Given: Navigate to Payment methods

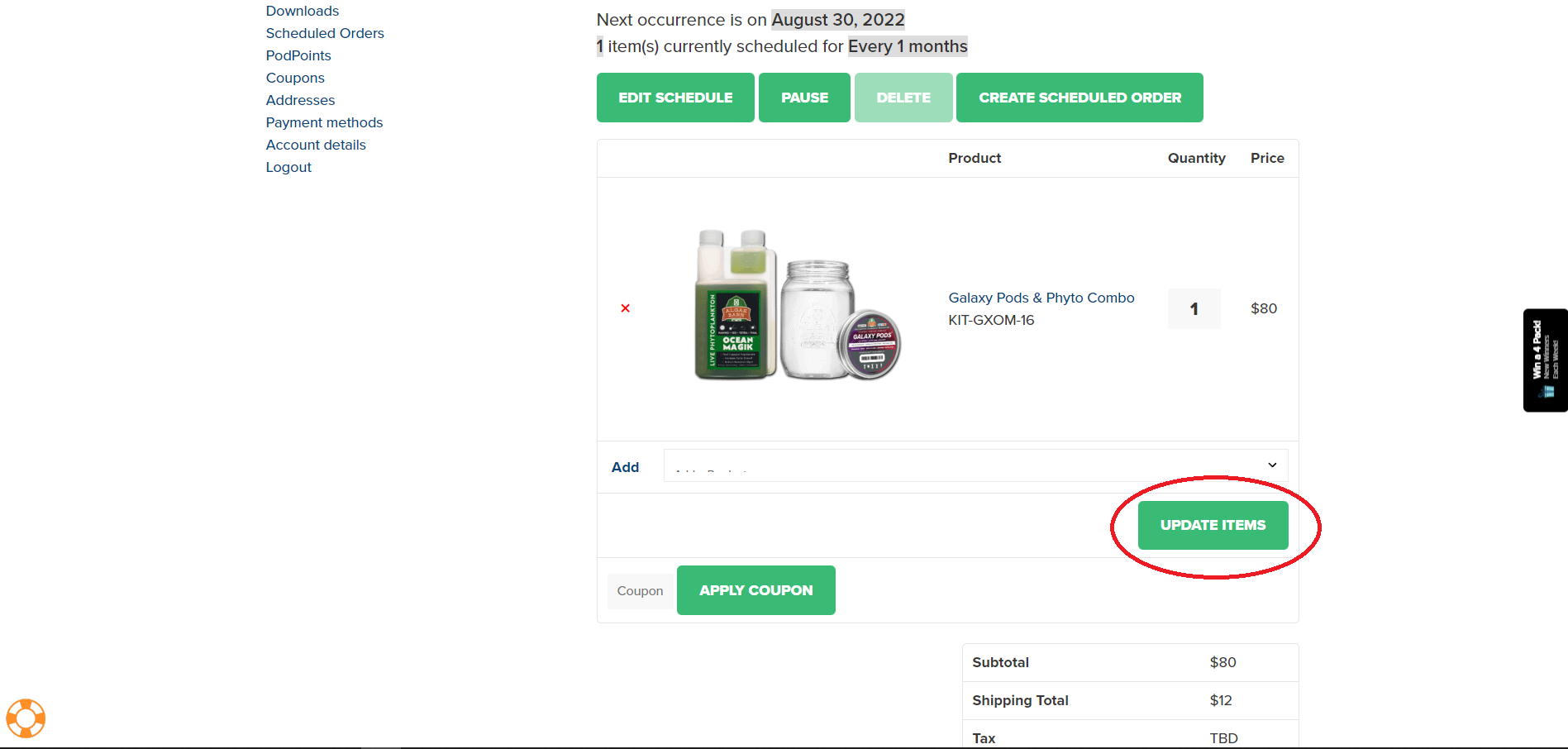Looking at the screenshot, I should pyautogui.click(x=324, y=122).
